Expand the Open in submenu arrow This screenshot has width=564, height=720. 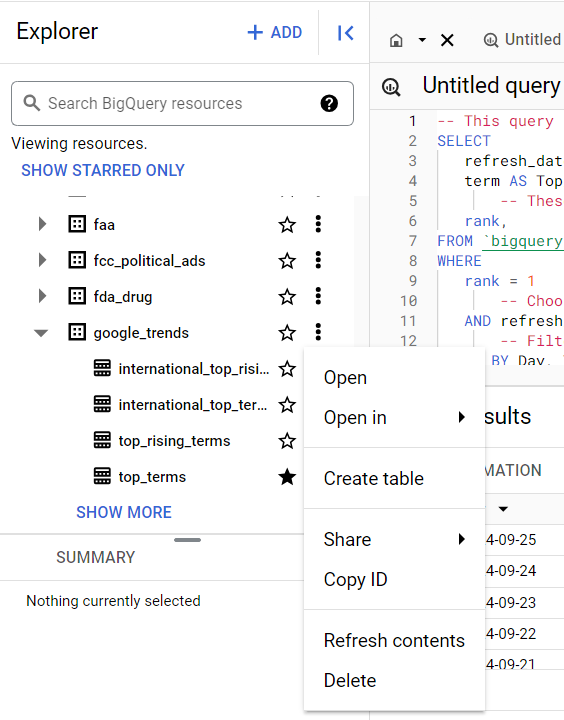(x=462, y=417)
